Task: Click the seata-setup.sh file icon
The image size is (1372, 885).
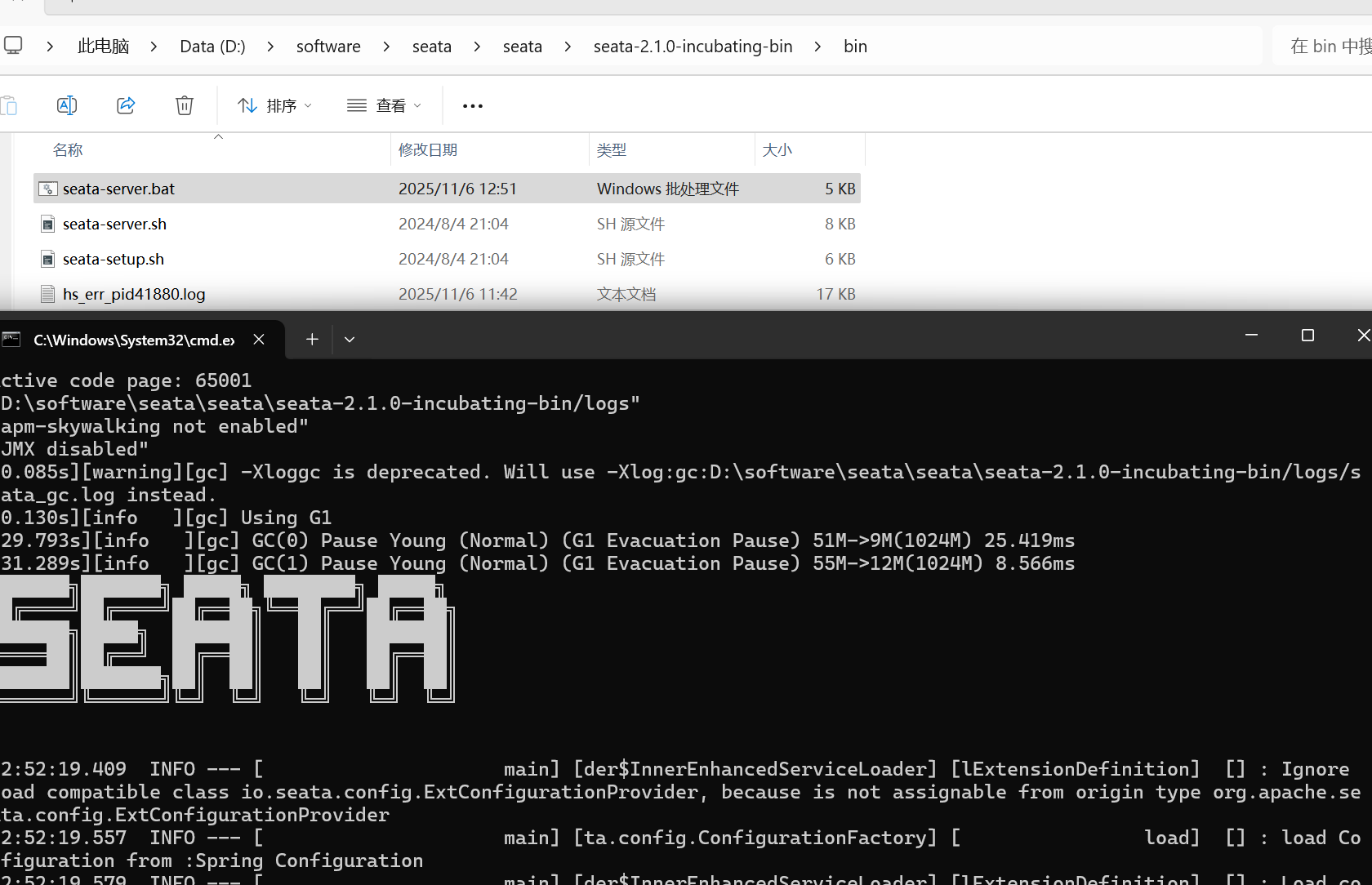Action: pos(48,259)
